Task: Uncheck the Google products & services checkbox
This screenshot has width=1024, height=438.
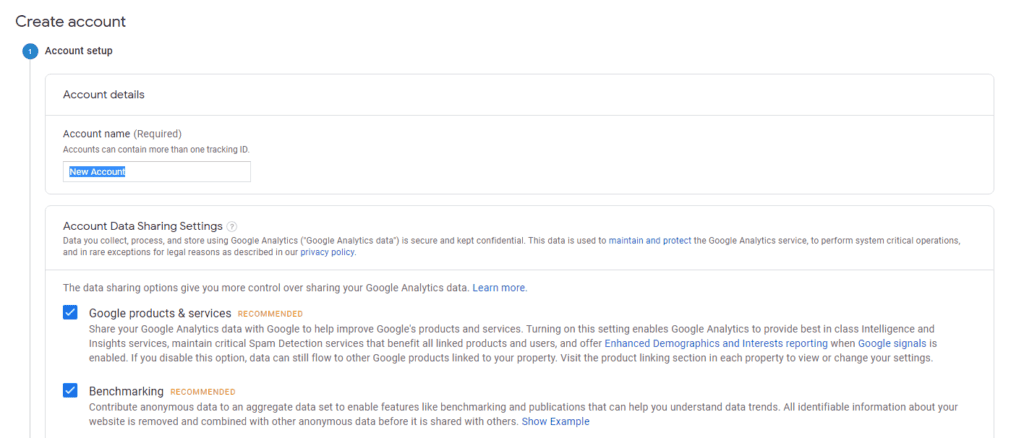Action: pos(70,313)
